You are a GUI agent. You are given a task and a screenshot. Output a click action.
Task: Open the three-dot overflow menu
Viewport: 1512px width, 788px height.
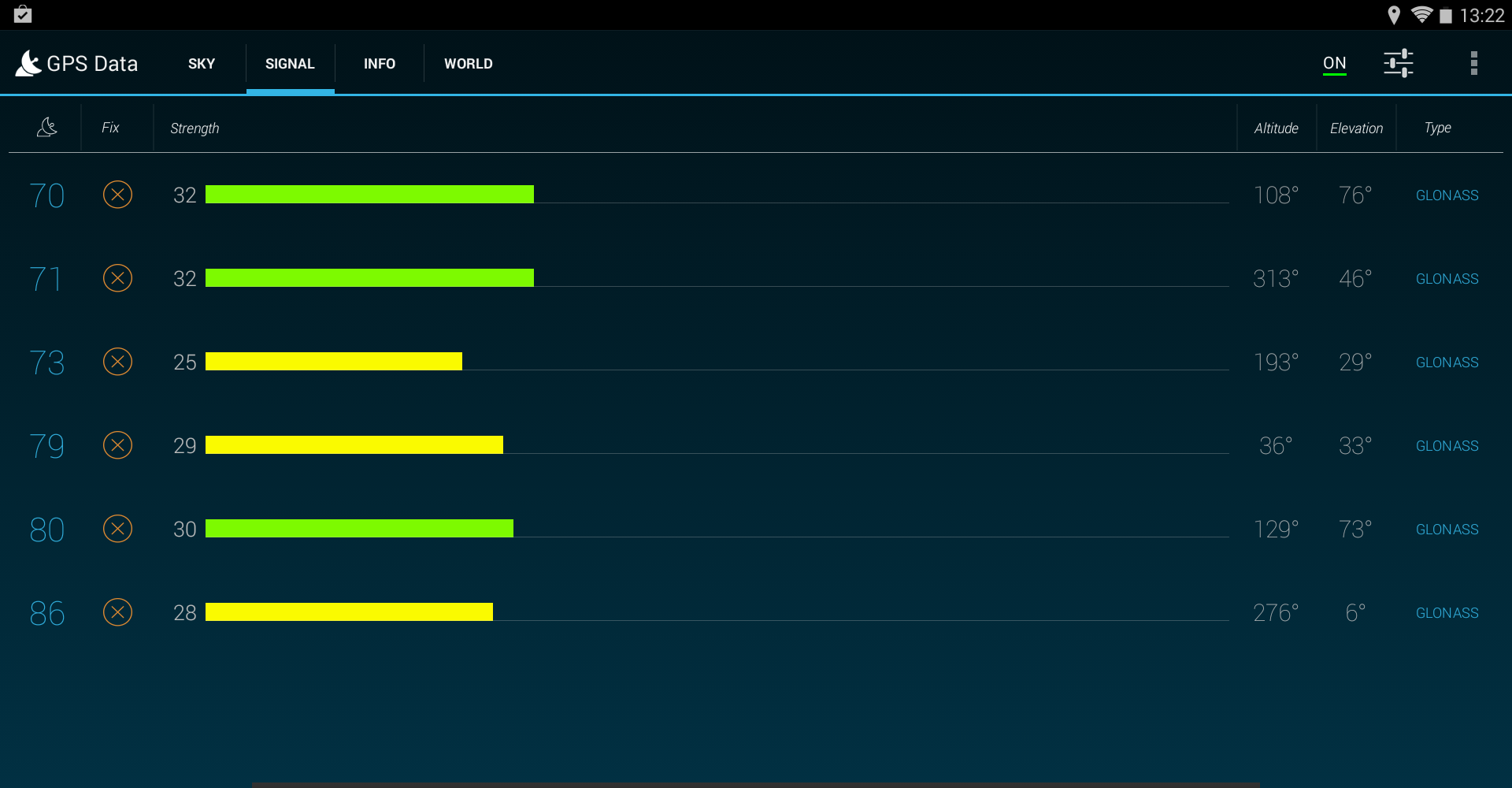[1474, 63]
